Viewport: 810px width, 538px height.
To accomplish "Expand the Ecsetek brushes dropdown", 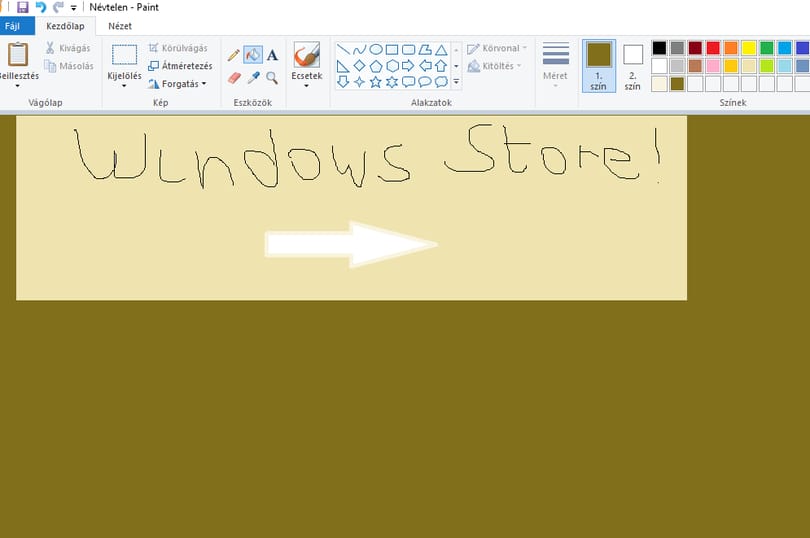I will click(x=306, y=86).
